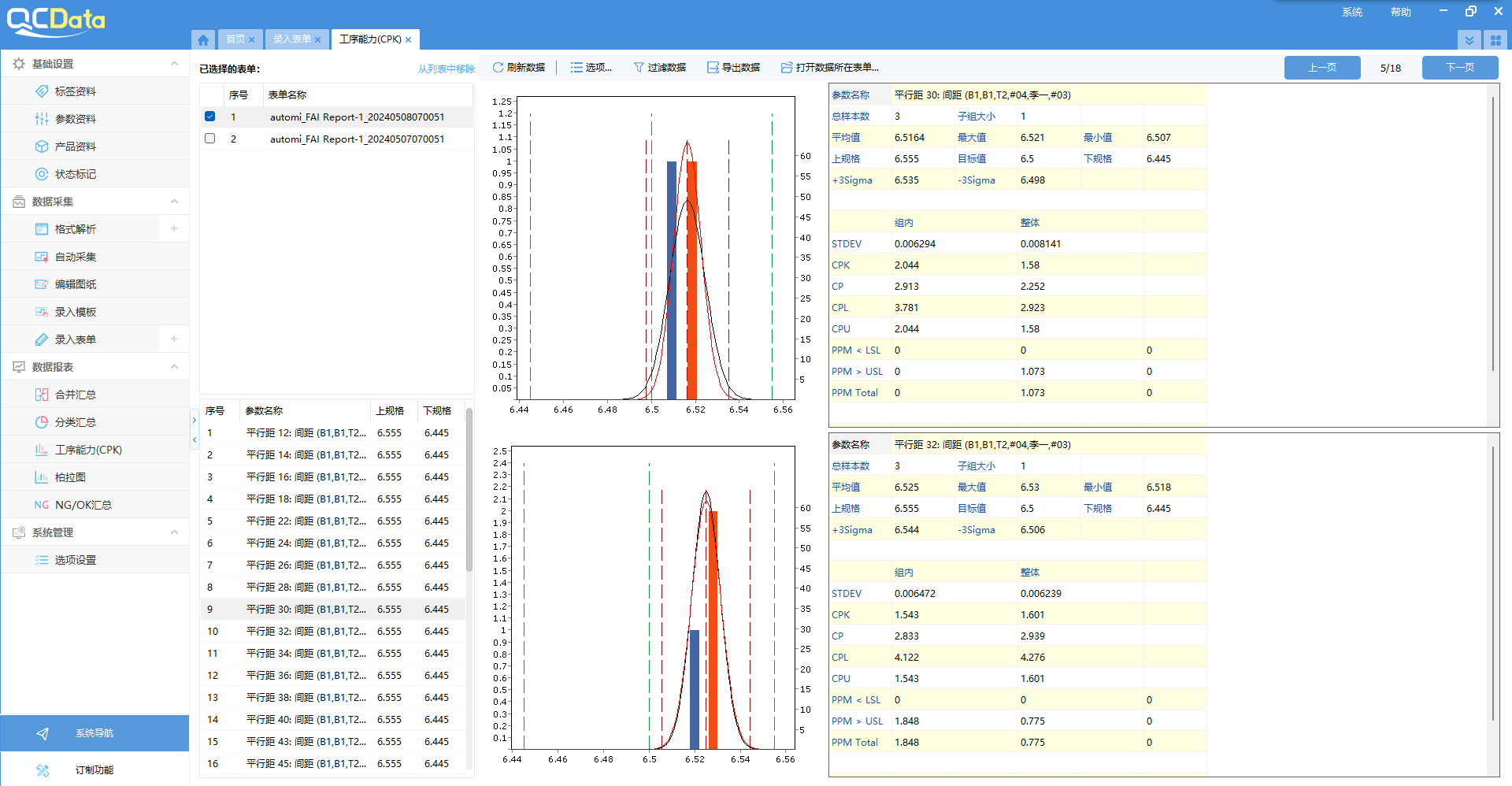Click the 从列表中移除 link

coord(446,69)
